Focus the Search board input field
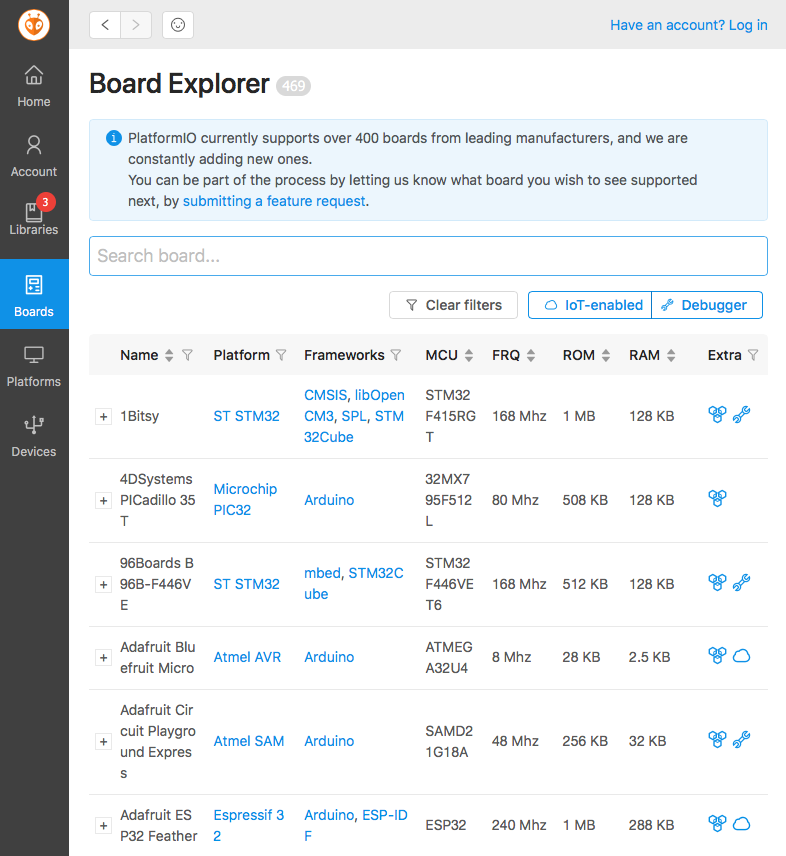 (x=428, y=256)
